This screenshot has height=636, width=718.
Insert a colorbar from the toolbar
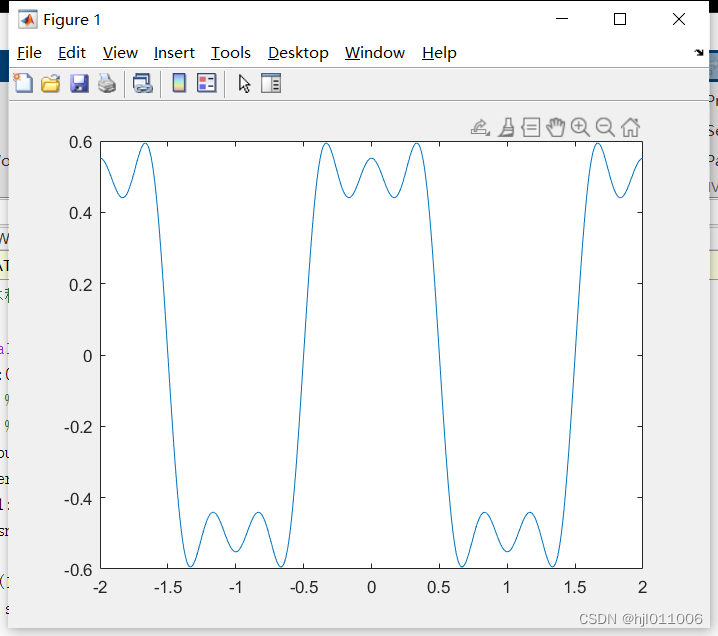179,84
